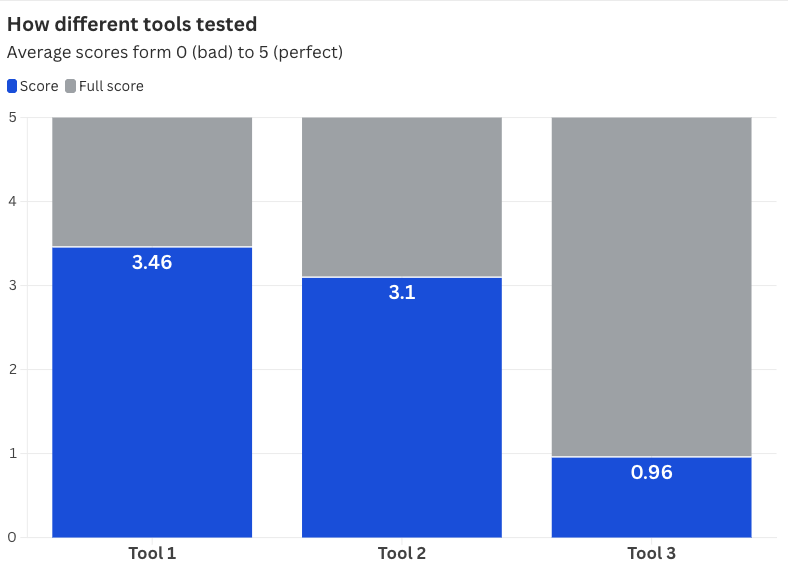Select the 'Score' legend label
The height and width of the screenshot is (575, 788).
click(39, 86)
